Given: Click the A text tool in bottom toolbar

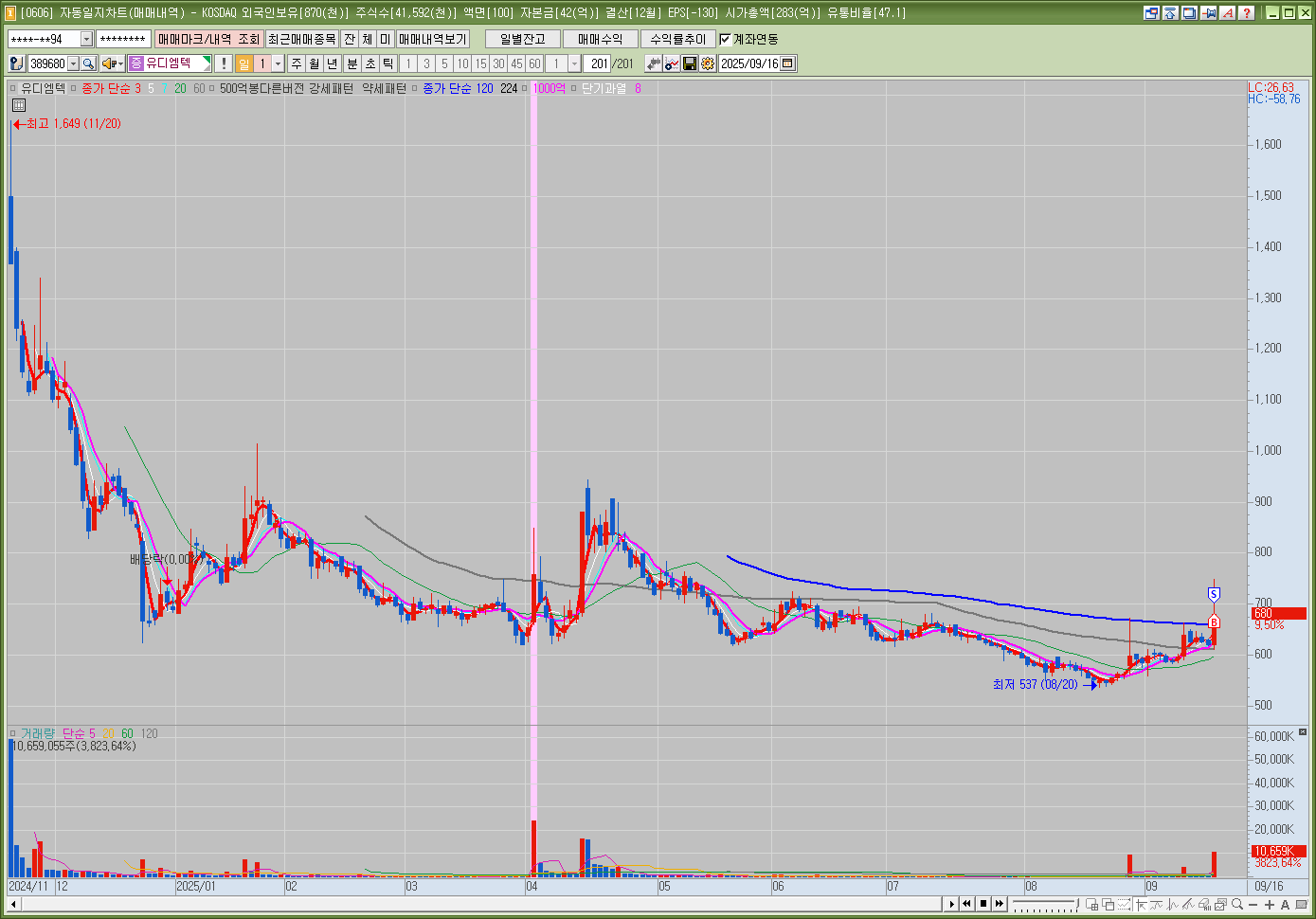Looking at the screenshot, I should click(1285, 904).
